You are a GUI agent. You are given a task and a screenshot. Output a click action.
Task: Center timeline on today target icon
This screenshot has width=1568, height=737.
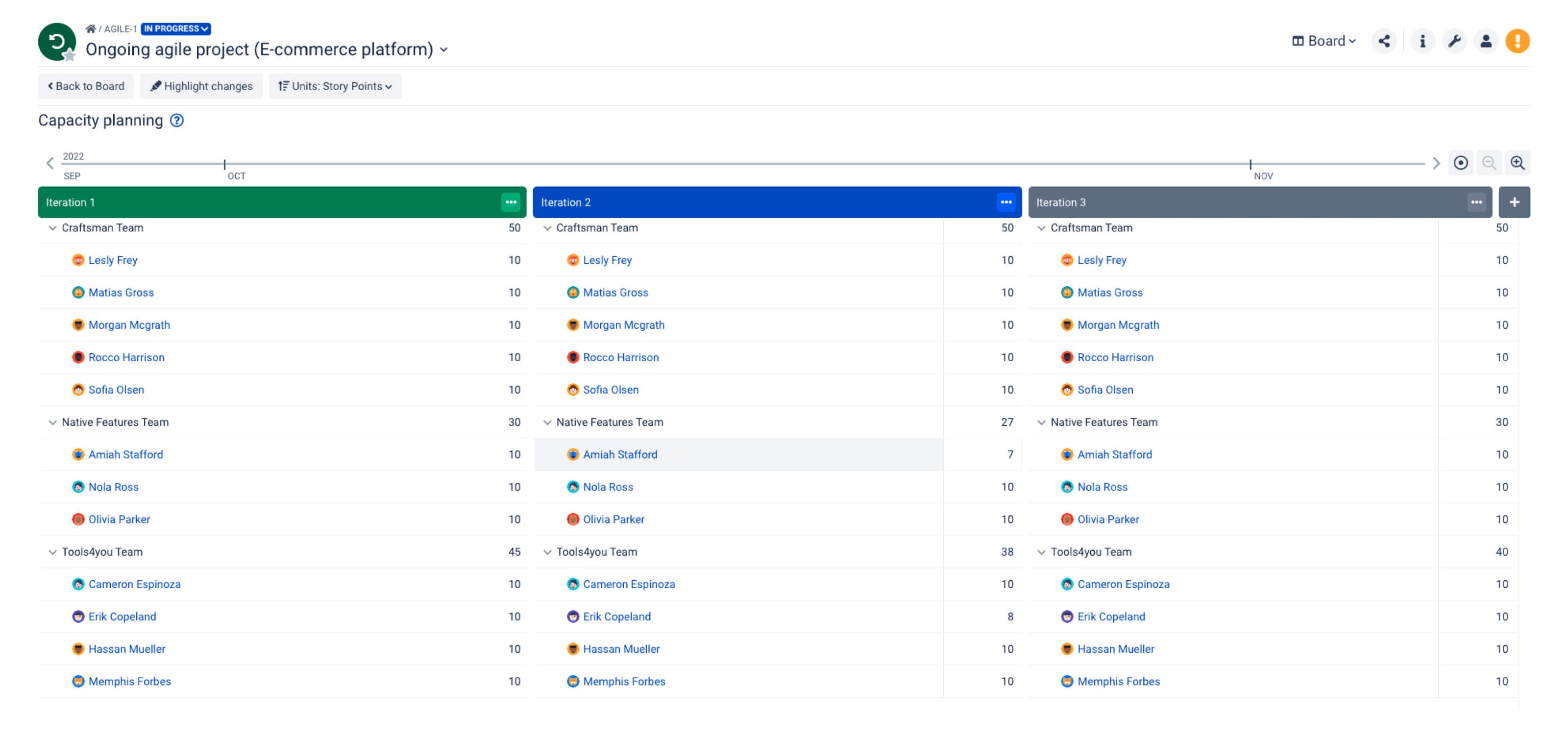(1461, 163)
